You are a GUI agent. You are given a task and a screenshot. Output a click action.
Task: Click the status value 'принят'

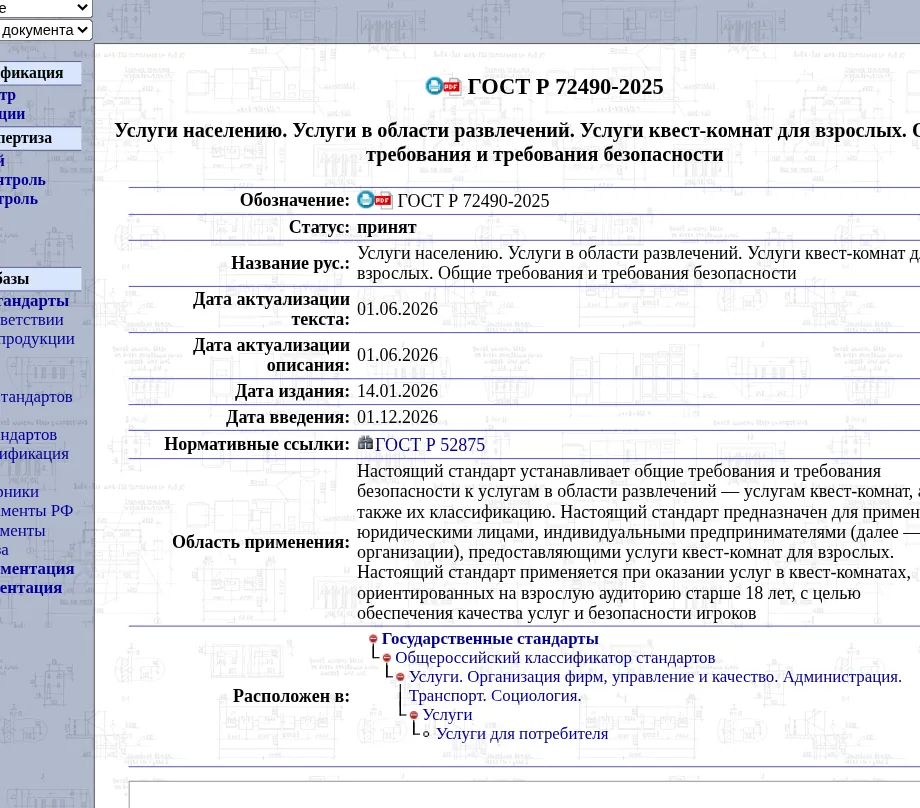point(387,227)
